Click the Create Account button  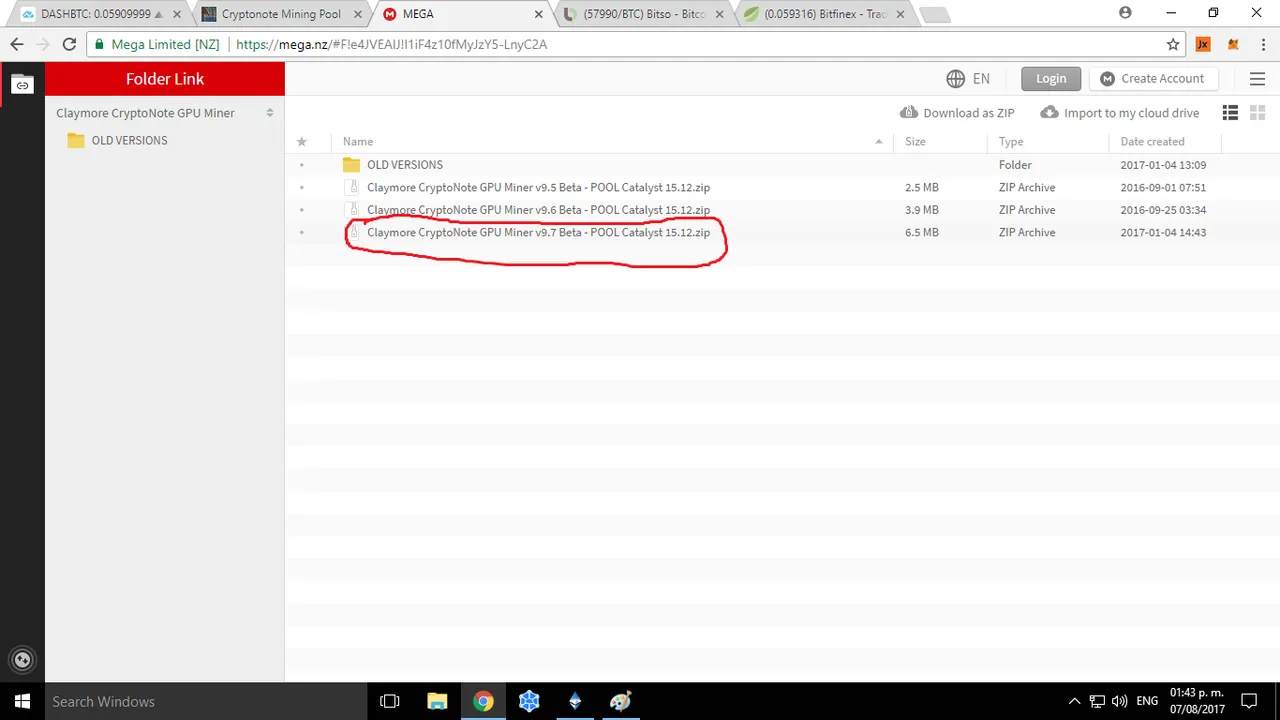click(1152, 79)
